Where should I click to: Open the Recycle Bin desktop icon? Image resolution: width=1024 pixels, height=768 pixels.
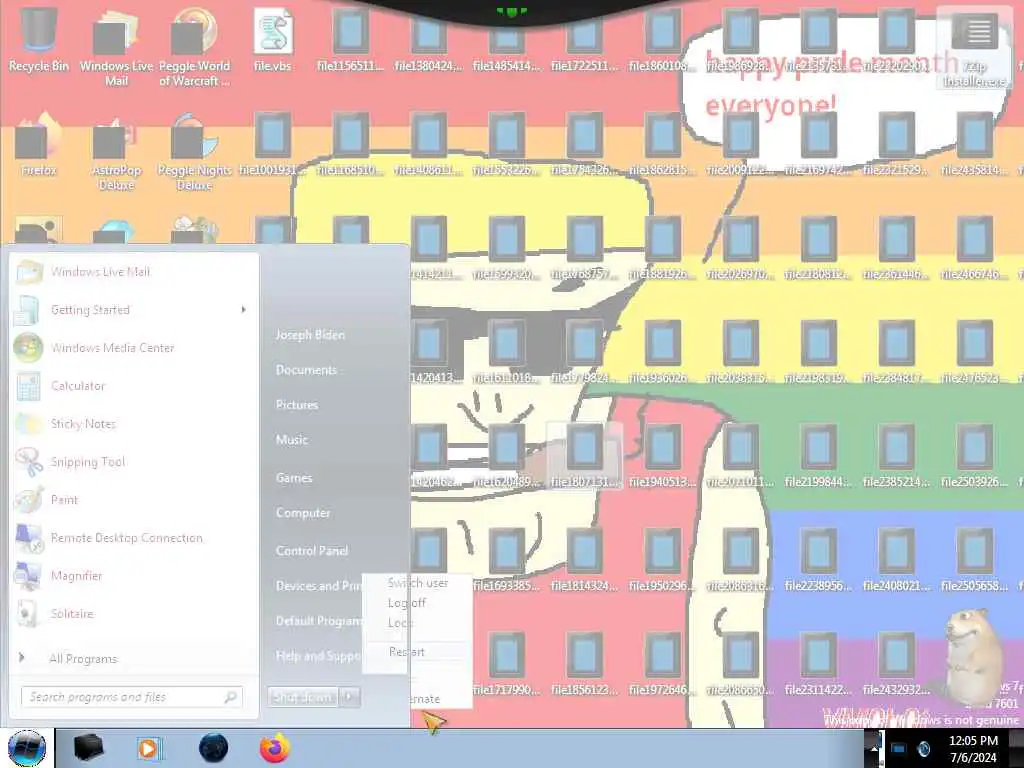tap(39, 39)
